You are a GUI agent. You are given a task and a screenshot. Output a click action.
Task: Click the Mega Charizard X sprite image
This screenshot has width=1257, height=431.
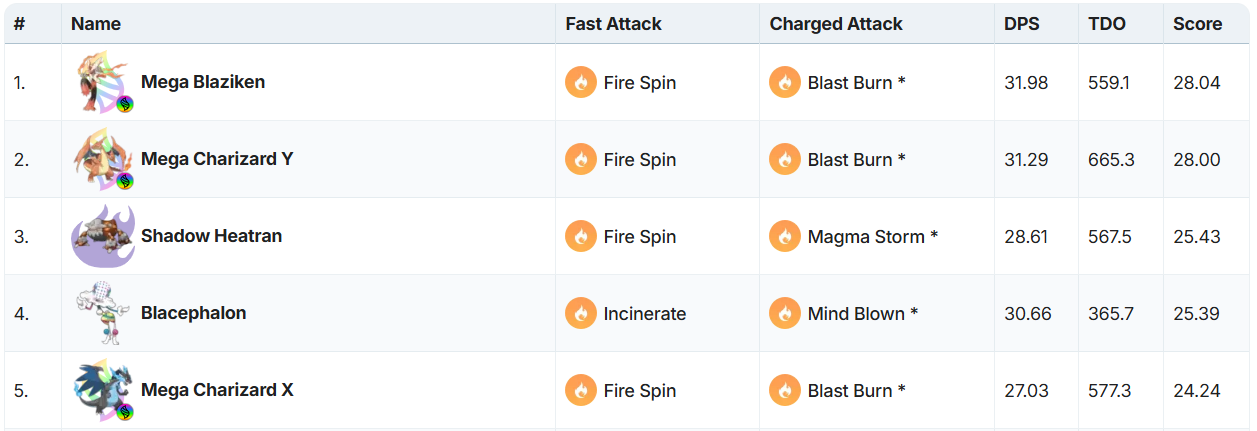point(103,391)
